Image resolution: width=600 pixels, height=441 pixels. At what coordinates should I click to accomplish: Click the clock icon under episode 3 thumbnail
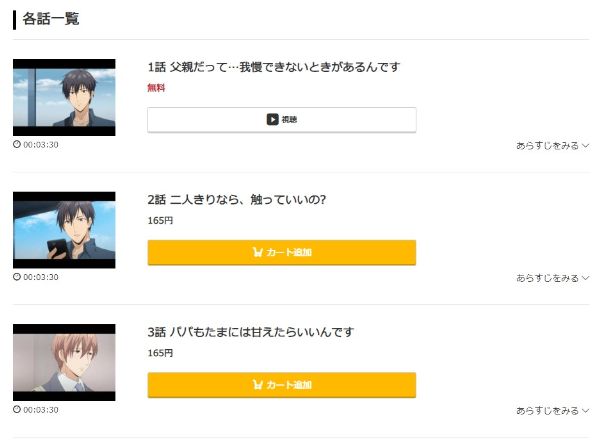(17, 410)
